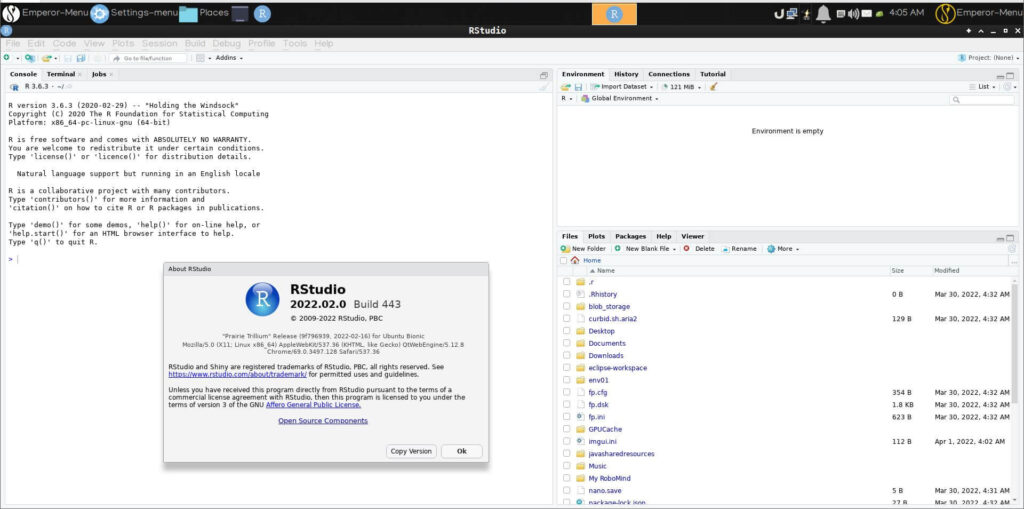Open the Import Dataset dropdown
This screenshot has height=509, width=1024.
(x=622, y=86)
